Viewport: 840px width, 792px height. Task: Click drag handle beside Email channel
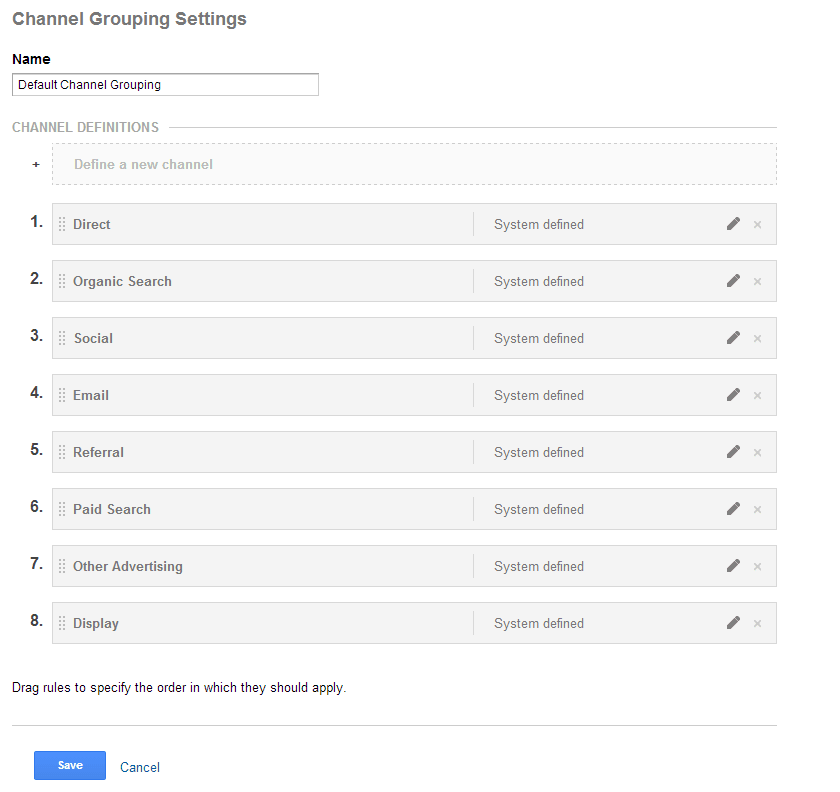pyautogui.click(x=62, y=395)
